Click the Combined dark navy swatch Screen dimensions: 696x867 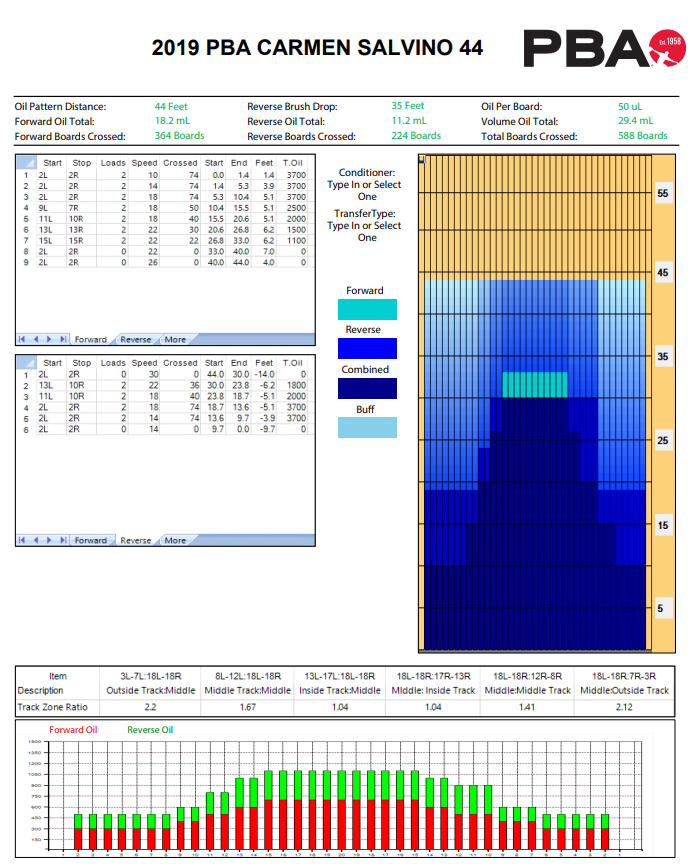[367, 388]
